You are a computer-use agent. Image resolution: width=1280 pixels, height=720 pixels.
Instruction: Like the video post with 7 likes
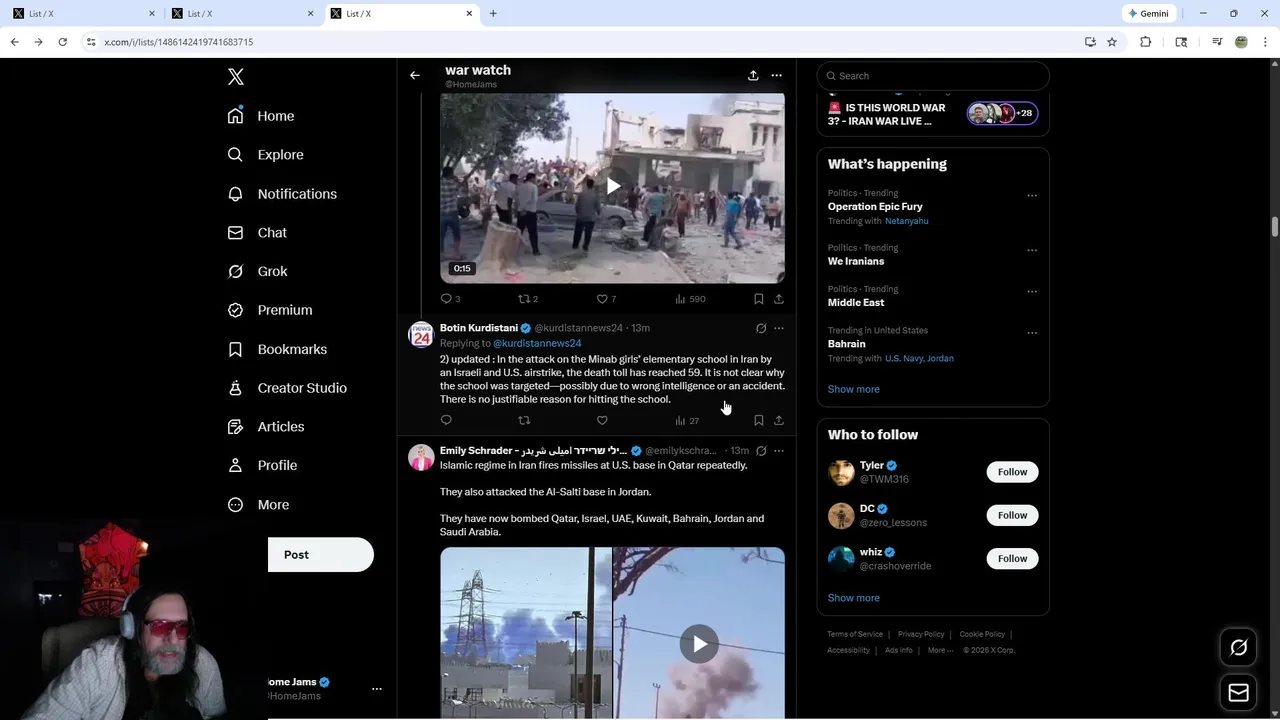pos(605,299)
